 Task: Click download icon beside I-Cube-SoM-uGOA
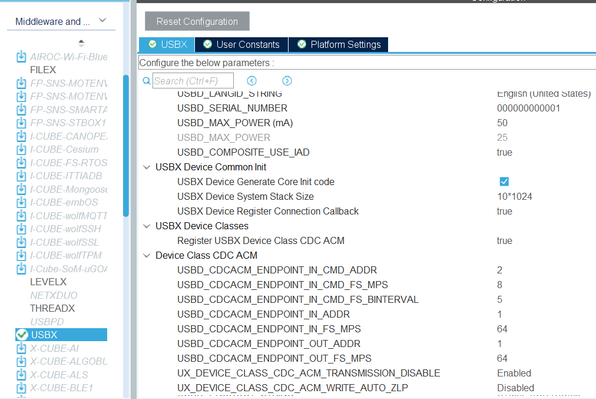pos(21,269)
